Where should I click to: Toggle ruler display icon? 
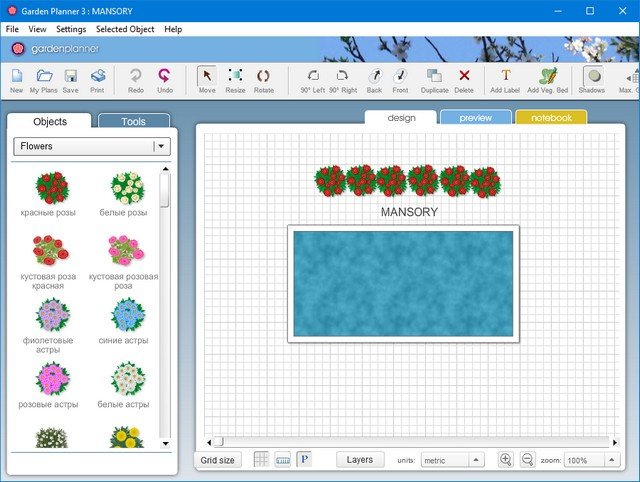(283, 460)
